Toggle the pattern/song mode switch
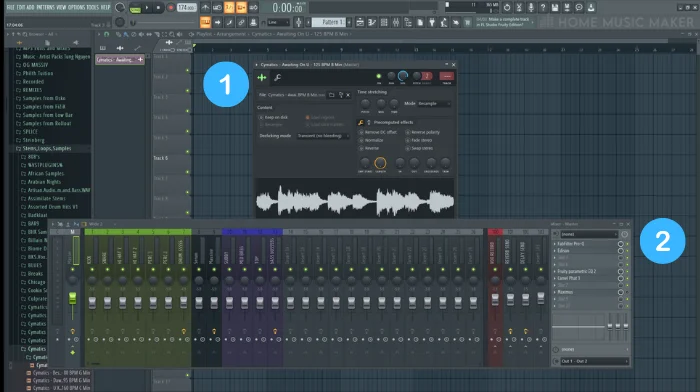The image size is (700, 392). pos(135,8)
